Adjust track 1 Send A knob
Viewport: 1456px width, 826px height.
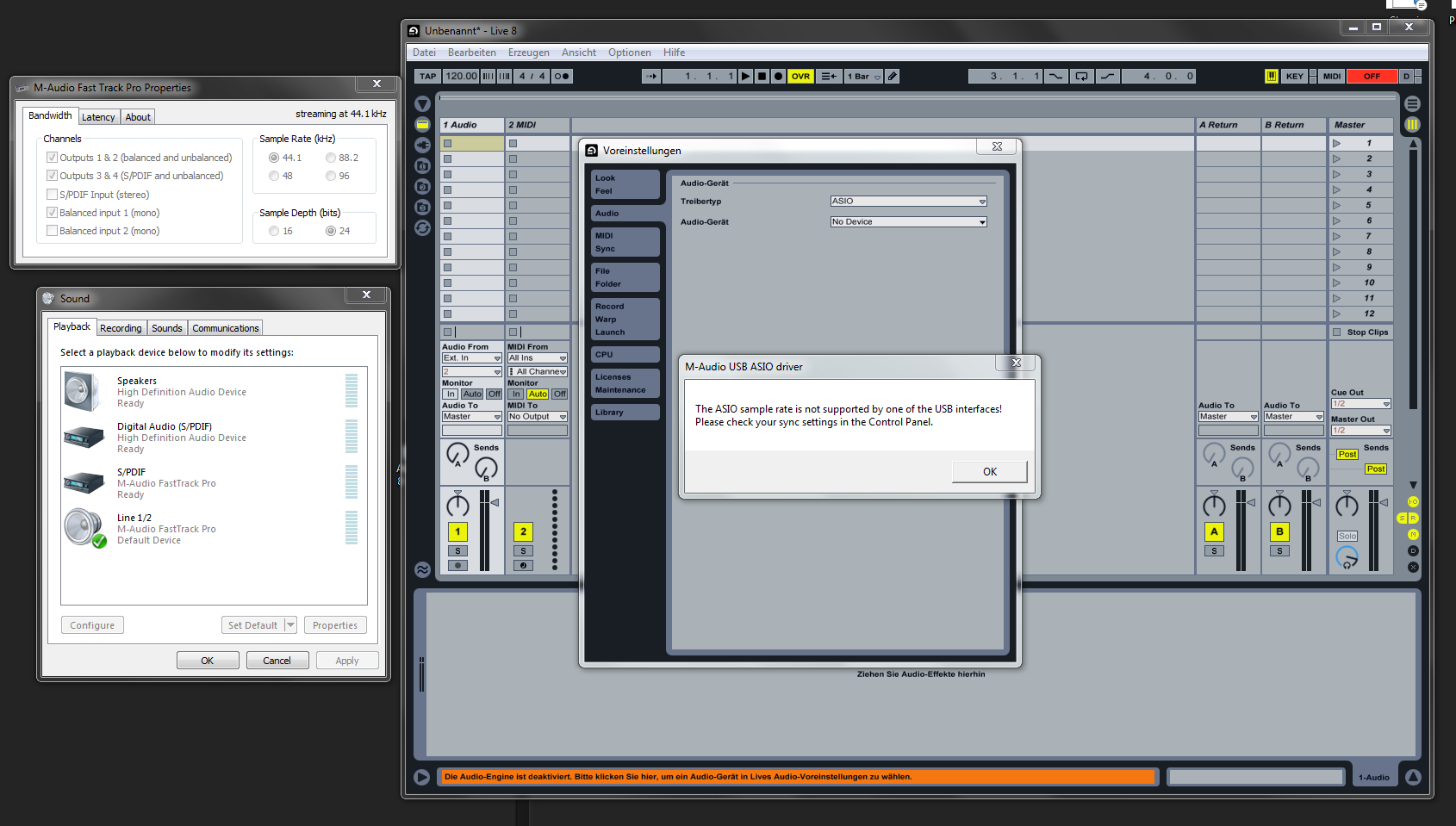coord(457,454)
